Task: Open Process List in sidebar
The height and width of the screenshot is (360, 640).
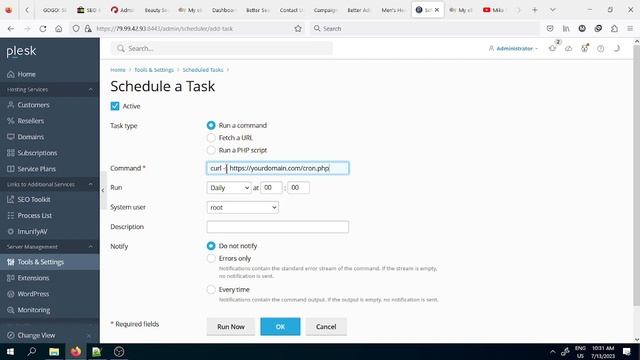Action: click(x=34, y=215)
